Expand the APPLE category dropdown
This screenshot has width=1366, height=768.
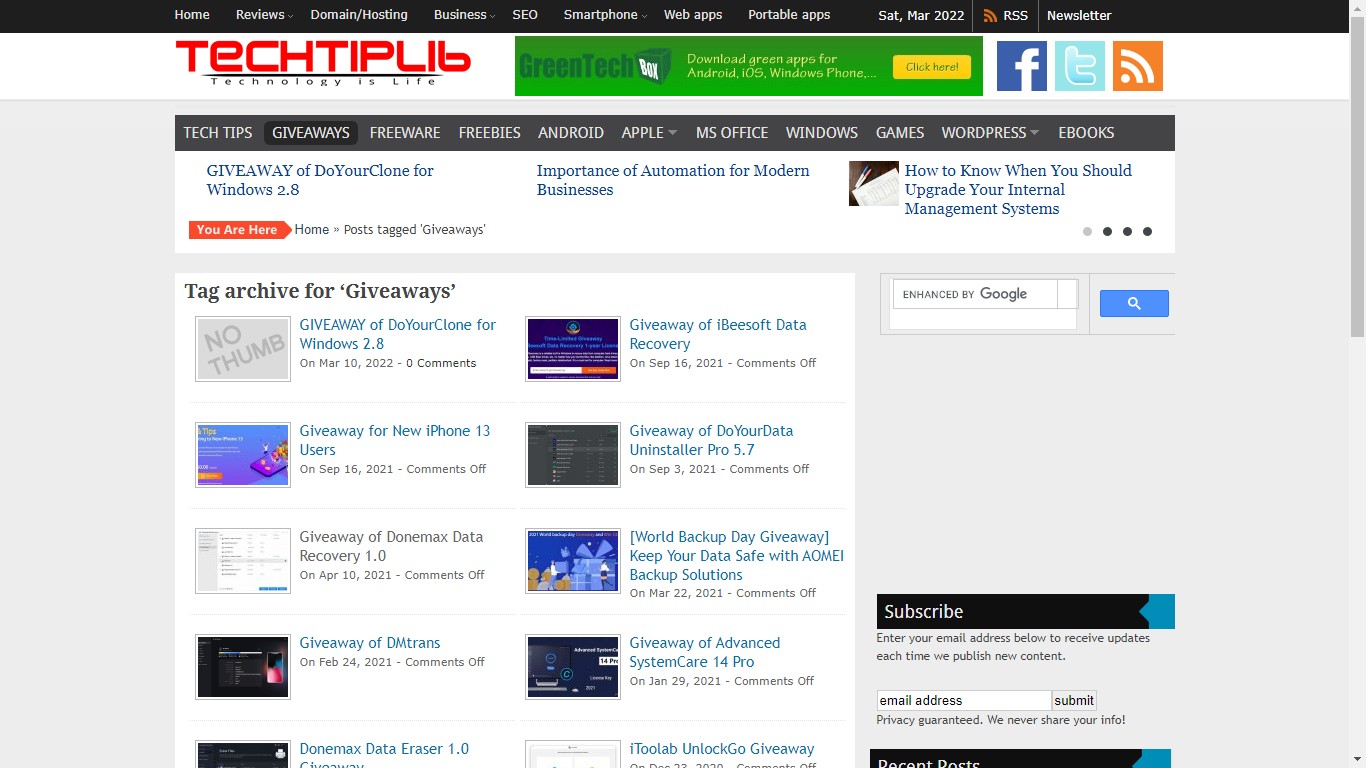pos(673,133)
